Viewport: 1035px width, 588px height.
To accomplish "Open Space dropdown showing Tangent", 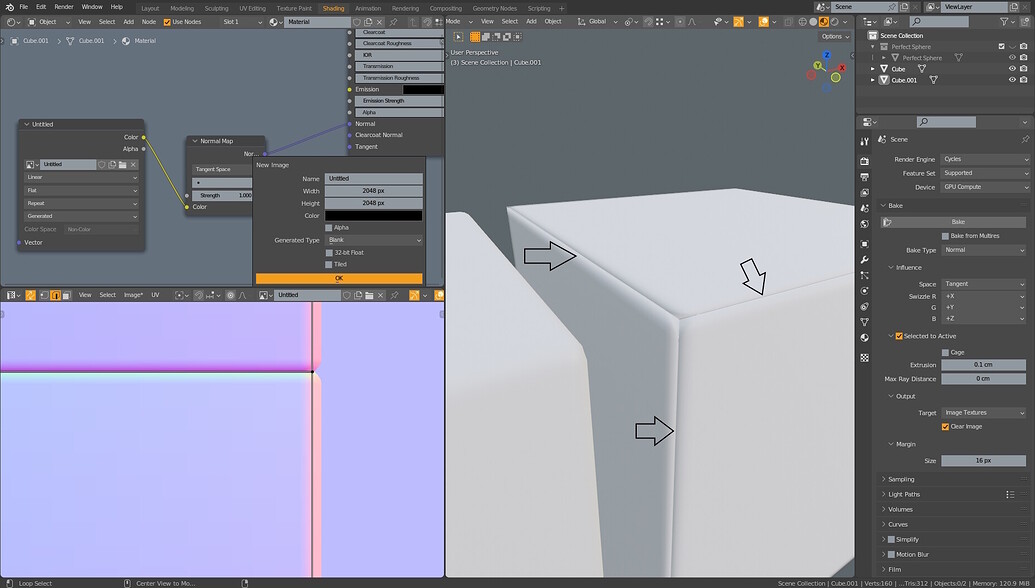I will click(984, 284).
